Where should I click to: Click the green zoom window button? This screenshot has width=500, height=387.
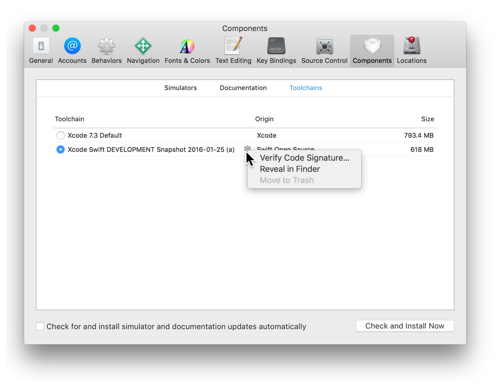pos(56,28)
